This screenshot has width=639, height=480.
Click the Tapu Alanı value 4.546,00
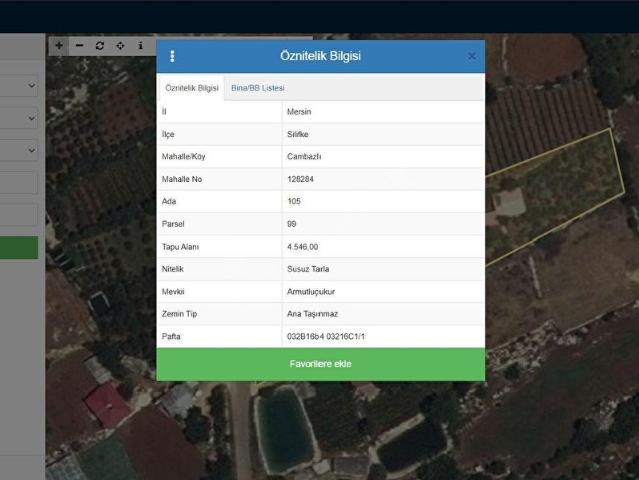(x=302, y=246)
